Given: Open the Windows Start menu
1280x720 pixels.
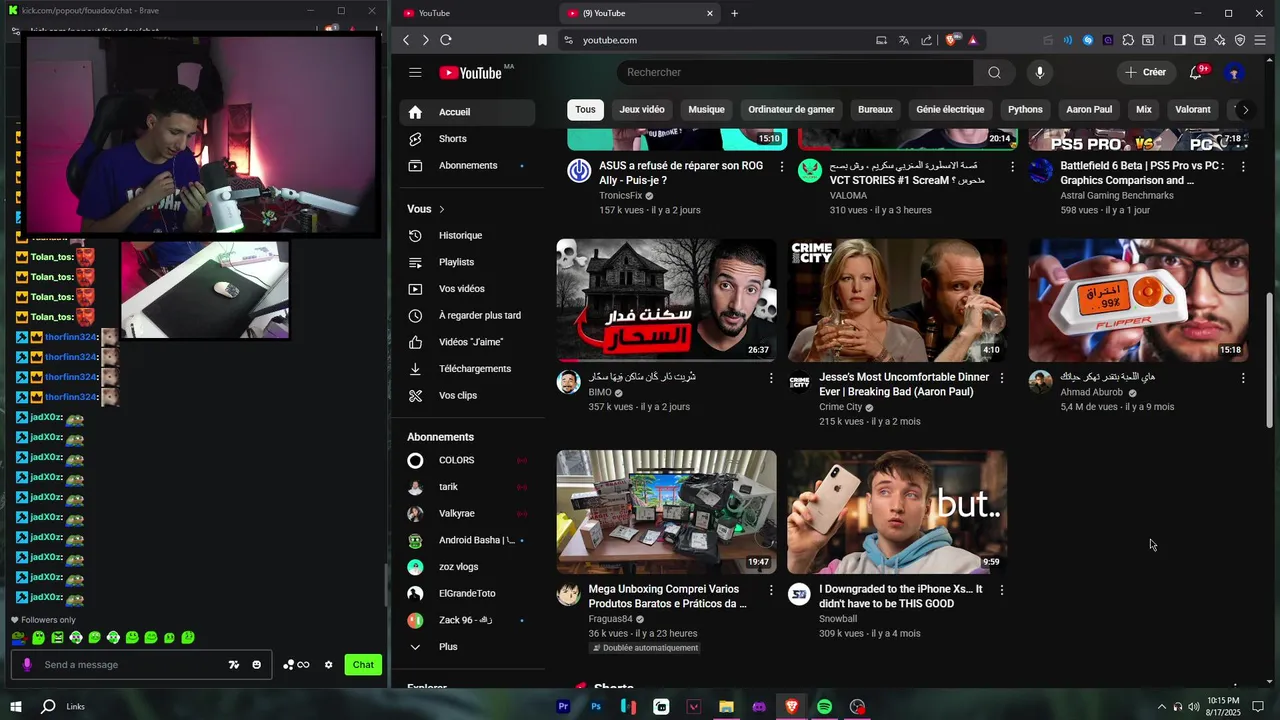Looking at the screenshot, I should [x=16, y=707].
